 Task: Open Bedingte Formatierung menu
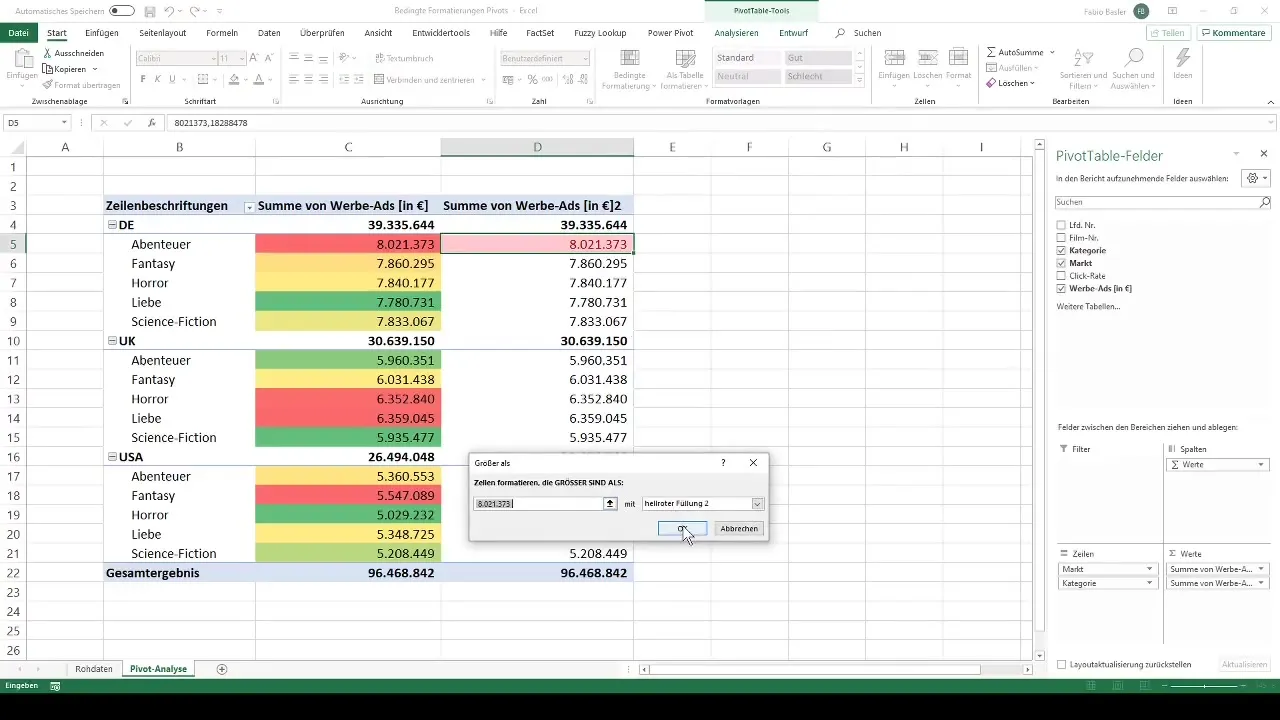[630, 70]
